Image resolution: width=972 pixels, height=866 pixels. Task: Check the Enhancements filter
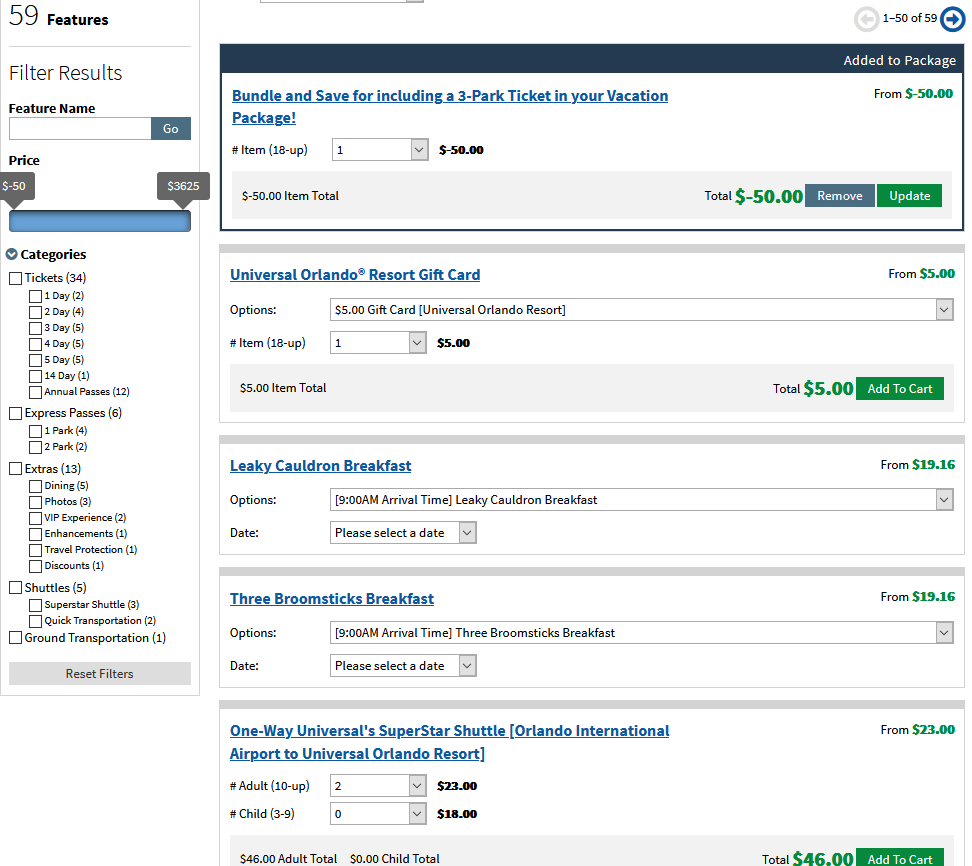pos(35,534)
